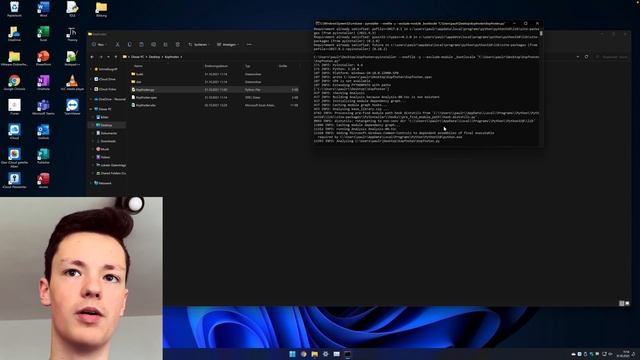Open the iTunes desktop shortcut
Image resolution: width=640 pixels, height=360 pixels.
coord(14,107)
